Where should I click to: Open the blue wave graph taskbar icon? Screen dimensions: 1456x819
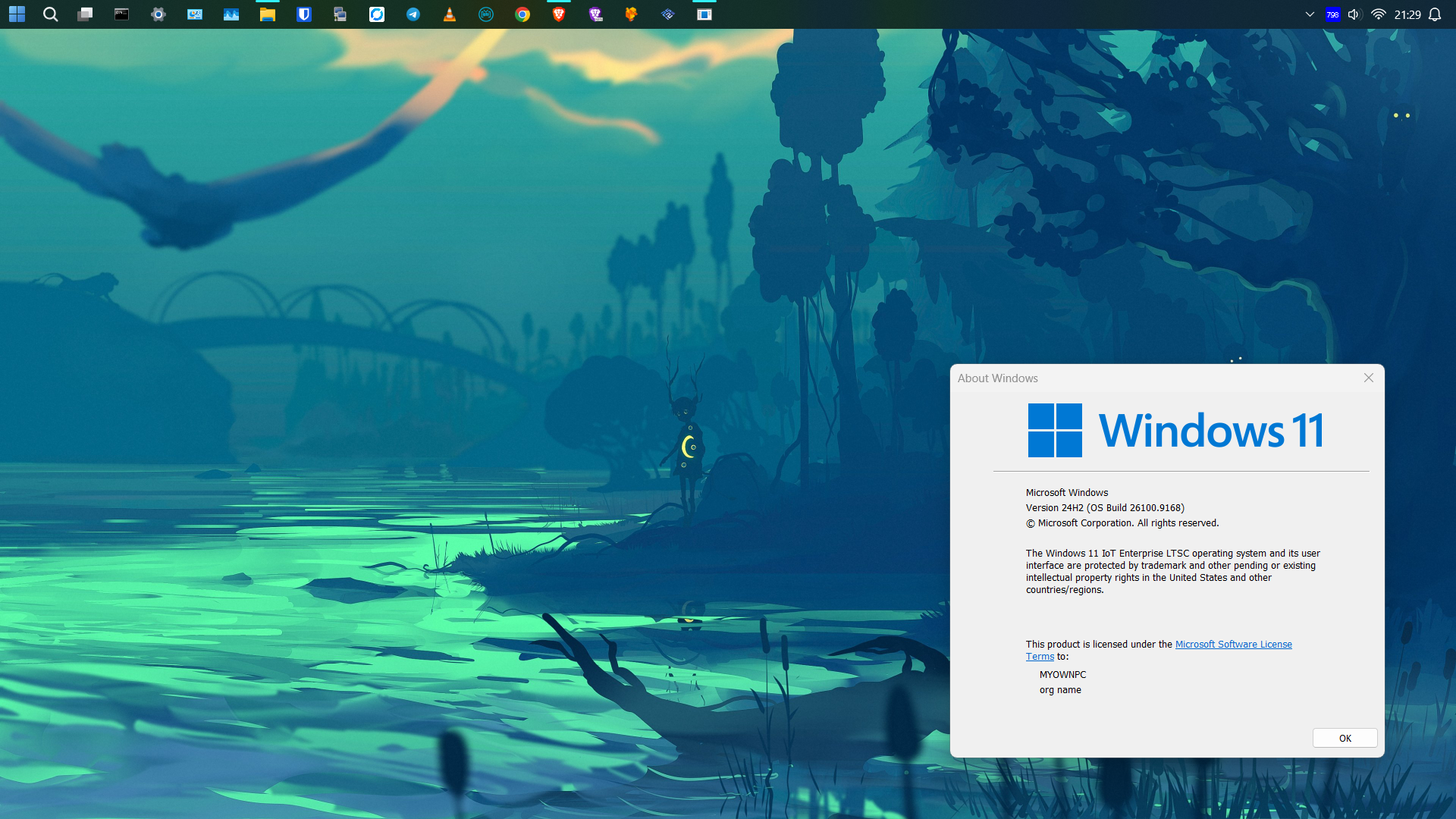[x=231, y=14]
